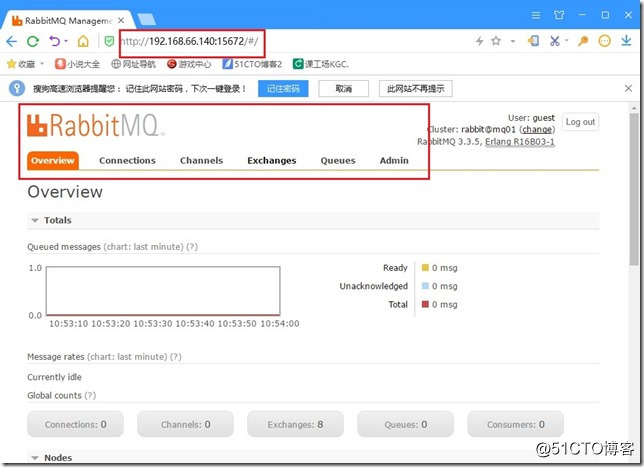Bookmark the page with the star icon
The image size is (644, 467).
[496, 41]
